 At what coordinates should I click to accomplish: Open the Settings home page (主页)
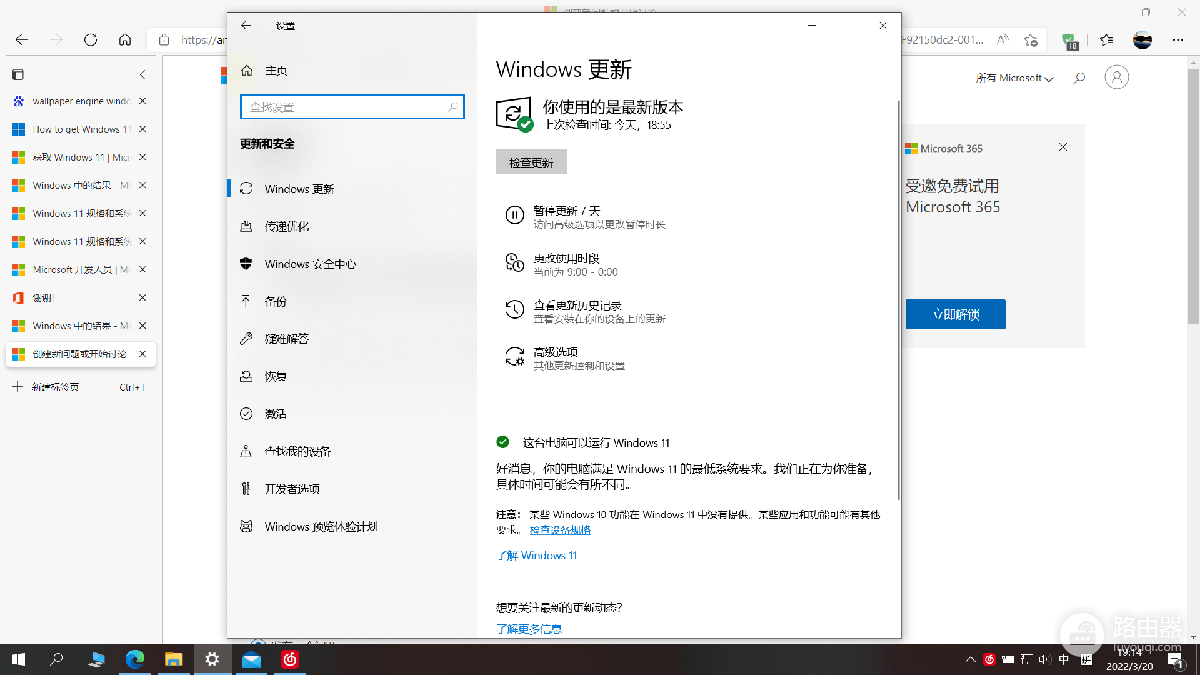point(264,71)
